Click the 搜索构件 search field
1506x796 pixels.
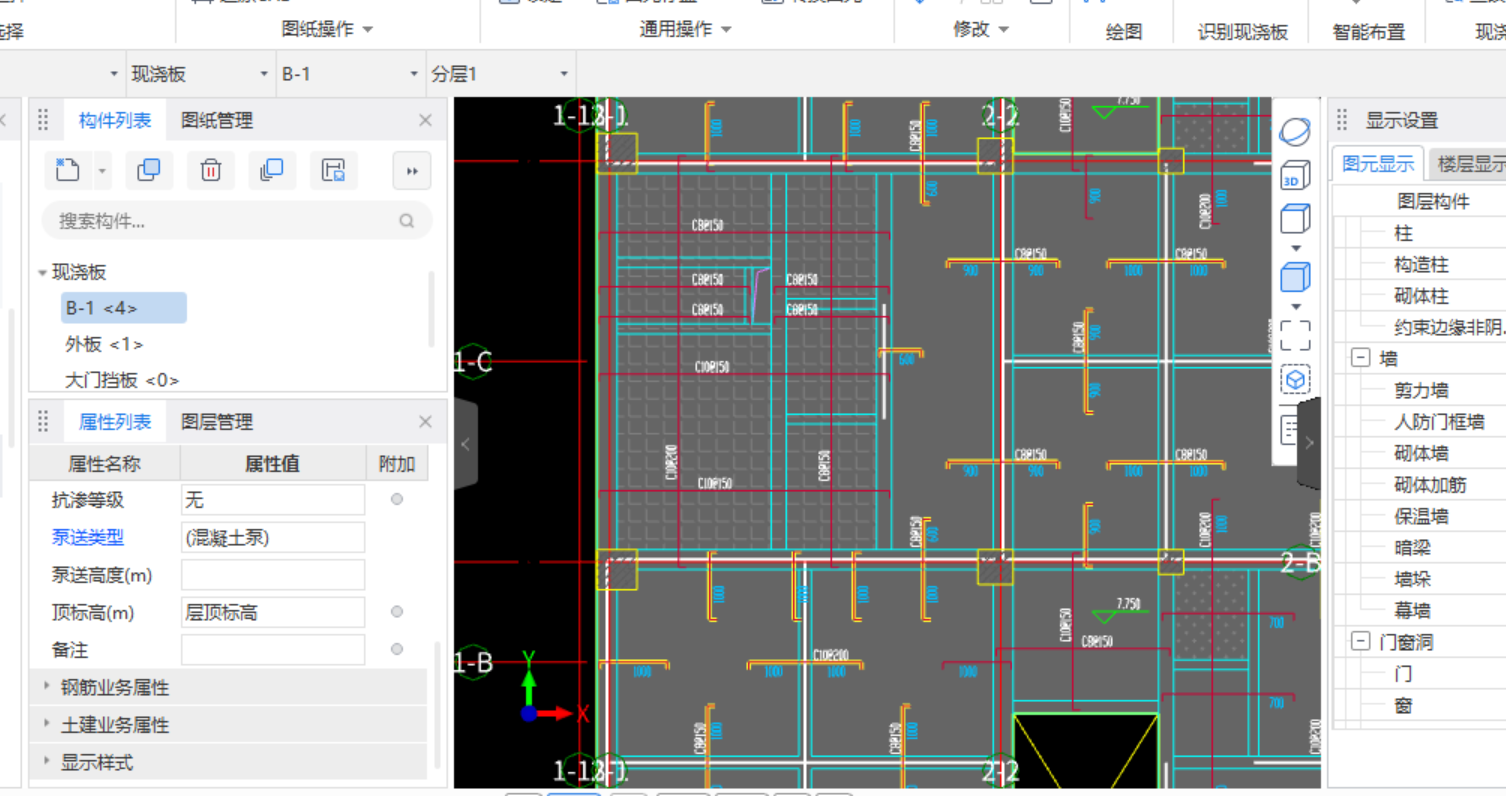237,221
